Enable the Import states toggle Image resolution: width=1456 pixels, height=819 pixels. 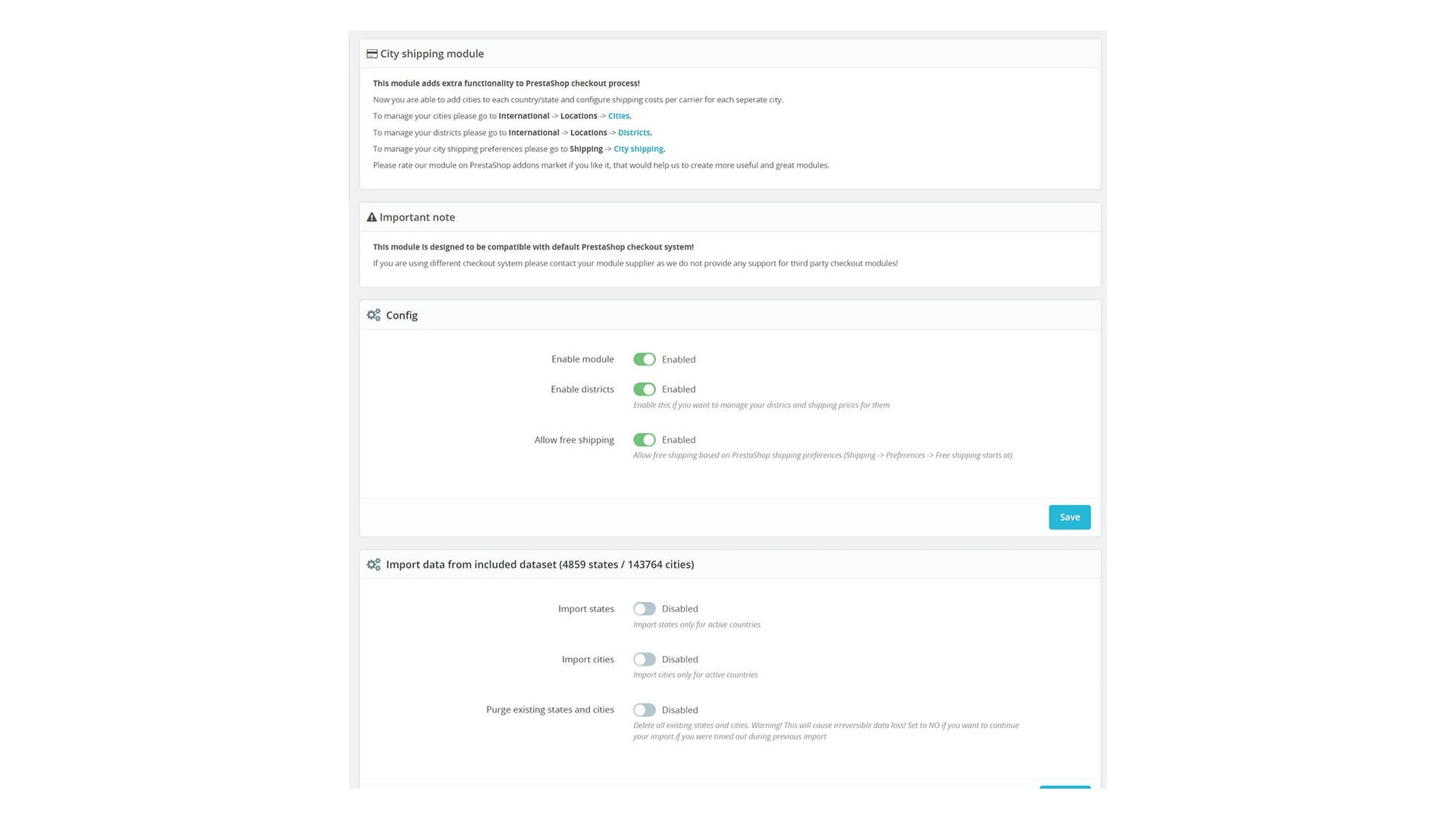(644, 609)
